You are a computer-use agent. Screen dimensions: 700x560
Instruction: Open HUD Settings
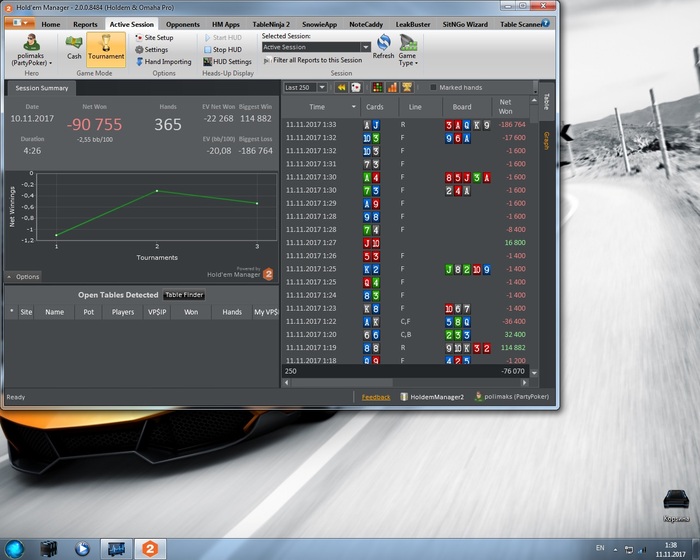click(x=227, y=62)
